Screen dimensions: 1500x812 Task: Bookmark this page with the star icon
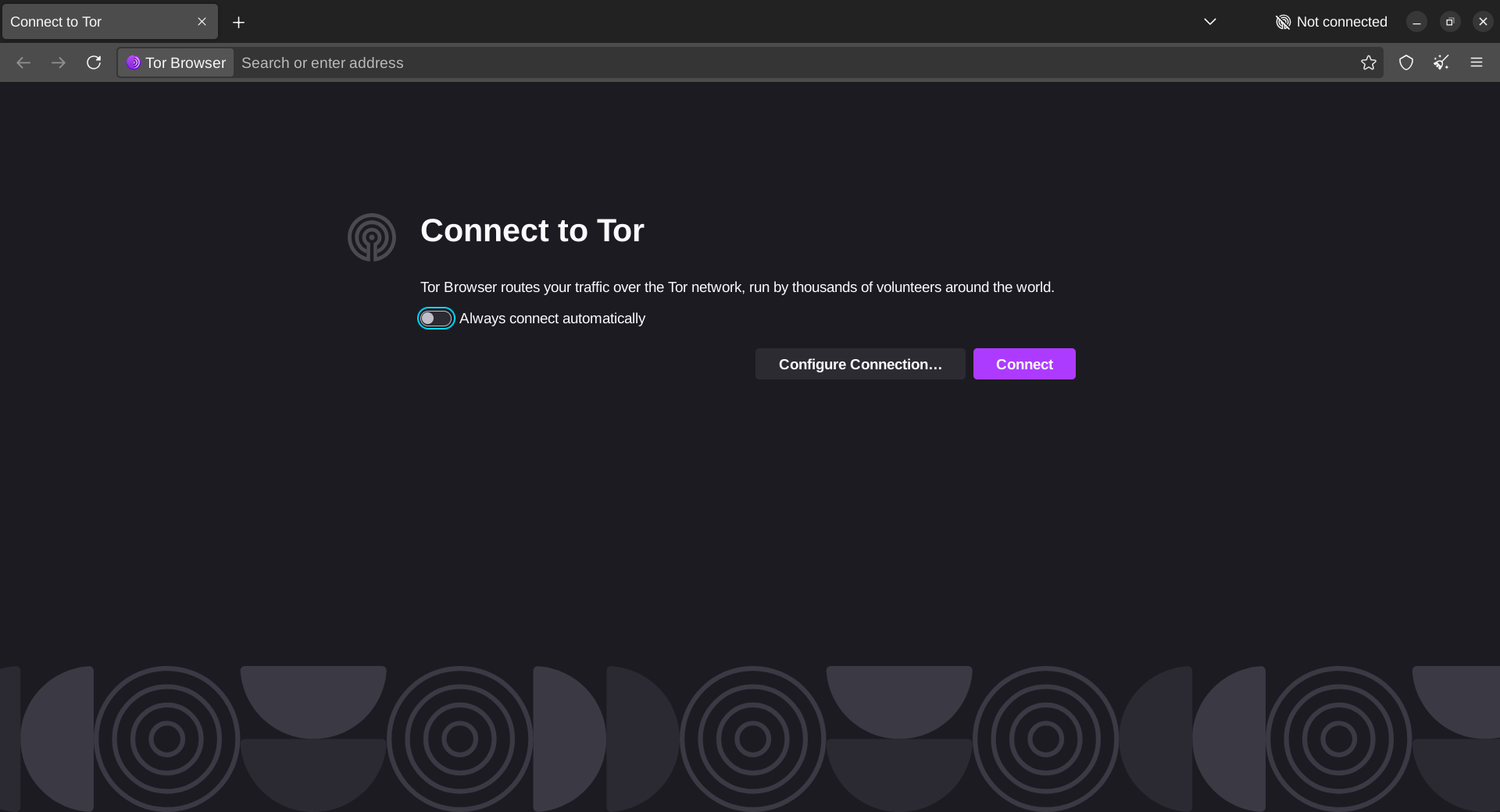(1368, 62)
